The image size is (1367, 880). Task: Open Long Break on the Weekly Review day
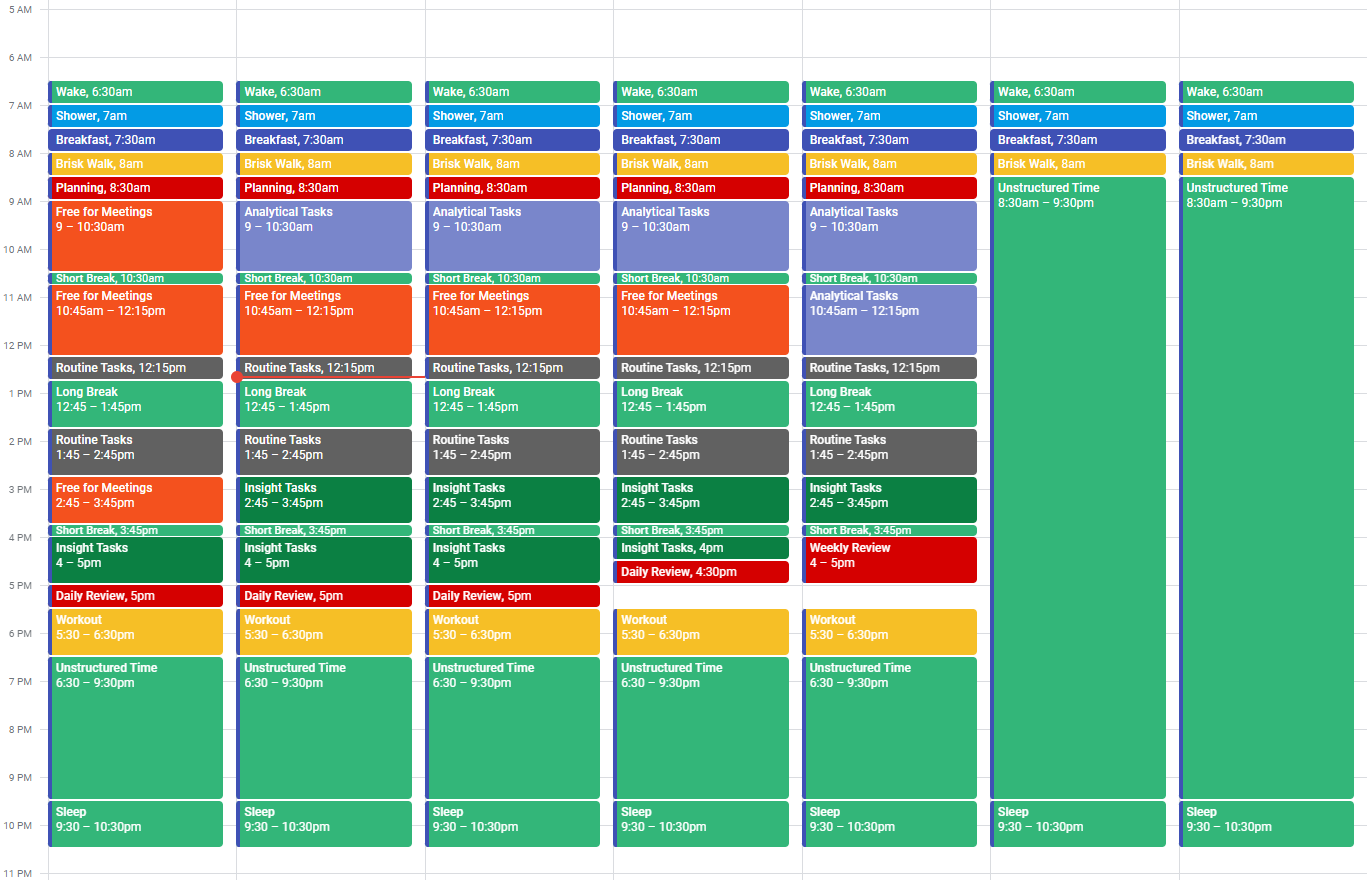click(890, 404)
